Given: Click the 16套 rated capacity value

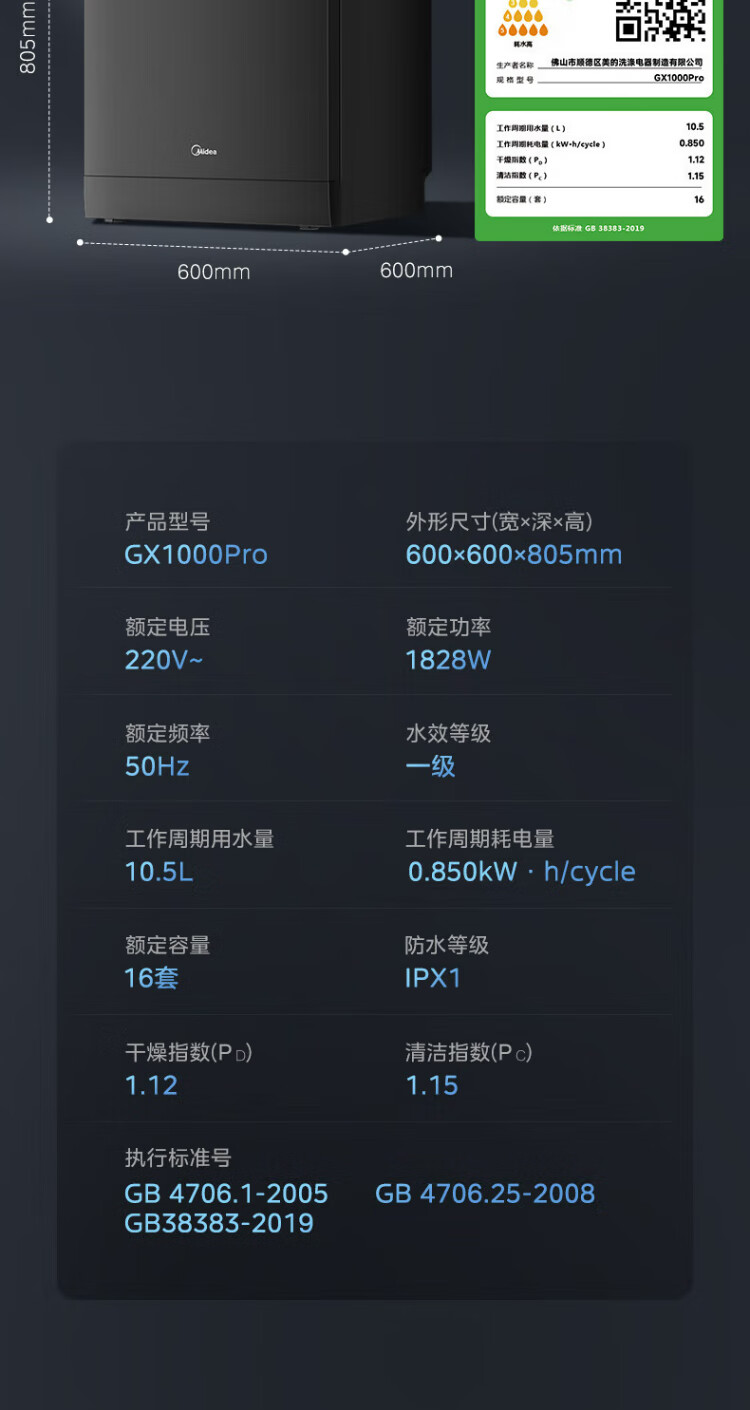Looking at the screenshot, I should pos(151,978).
